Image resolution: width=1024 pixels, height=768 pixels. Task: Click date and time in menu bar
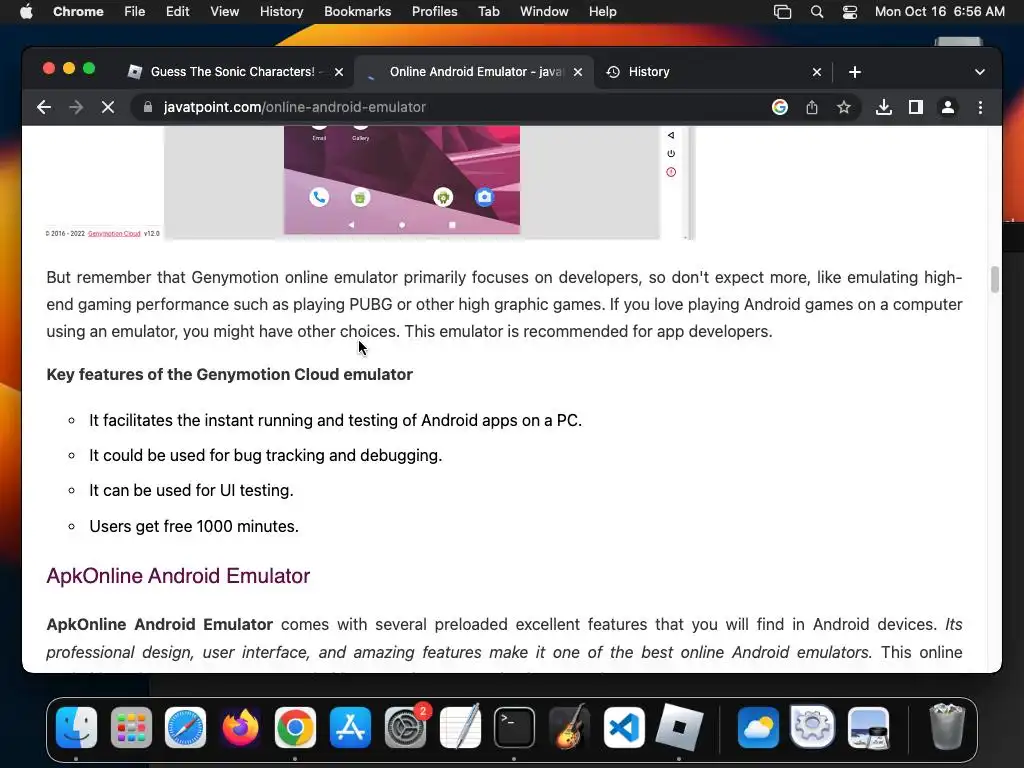coord(940,11)
